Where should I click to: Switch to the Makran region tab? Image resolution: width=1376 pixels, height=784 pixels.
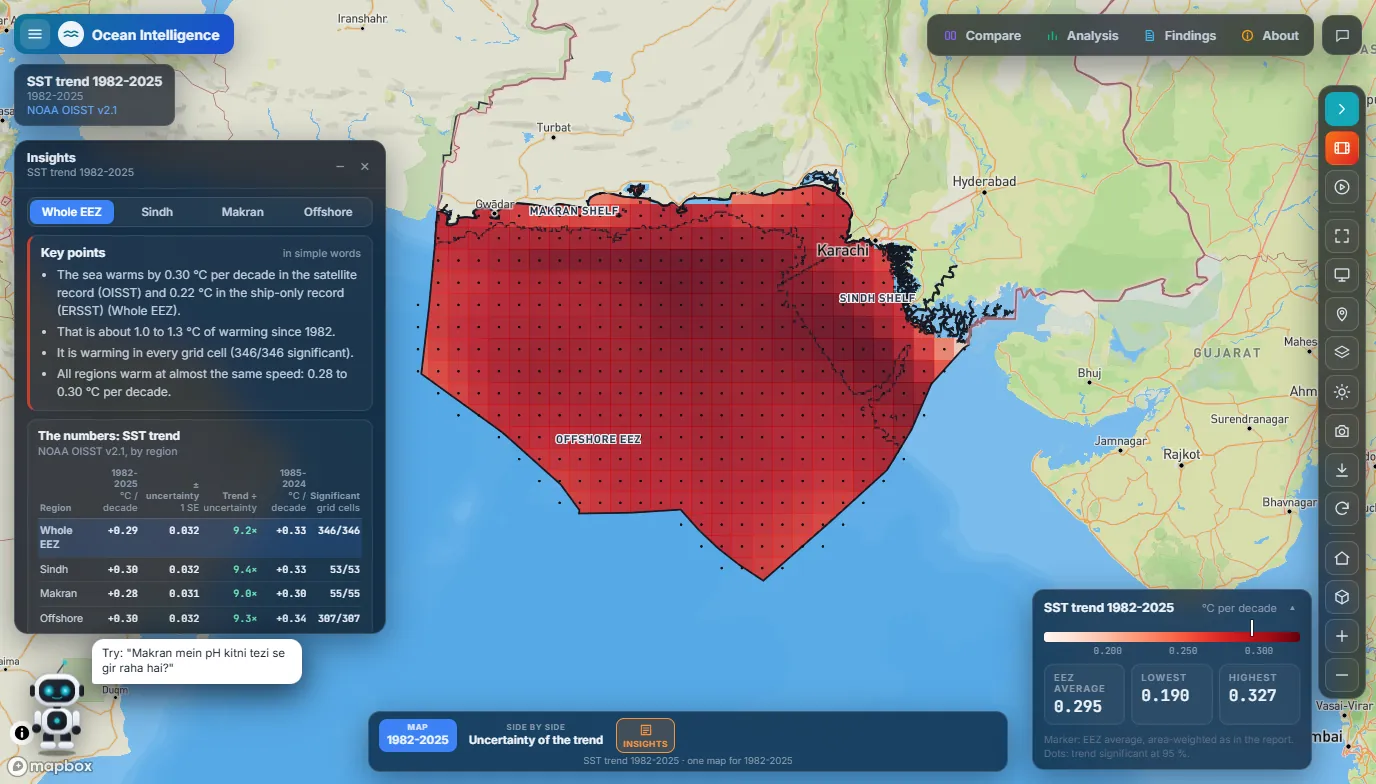point(243,212)
